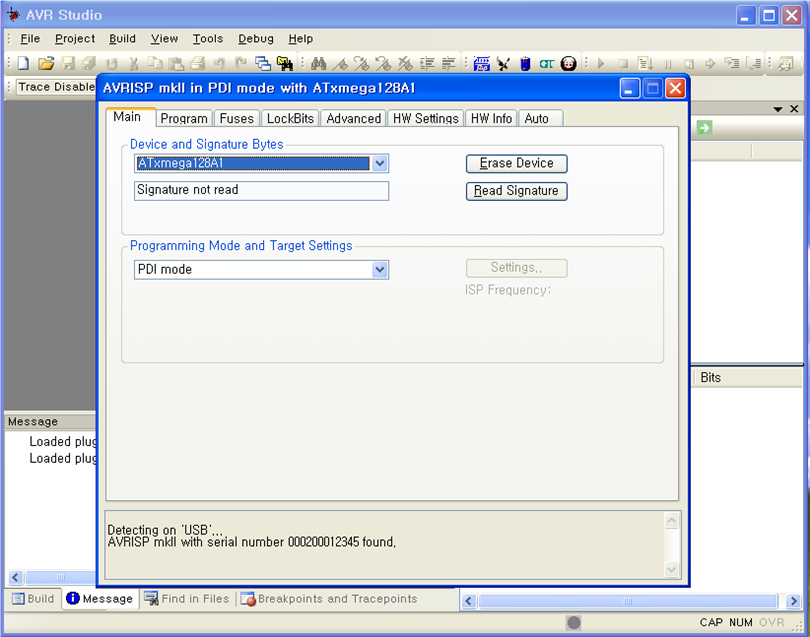Click the Connect plug toolbar icon
Image resolution: width=810 pixels, height=637 pixels.
coord(503,64)
